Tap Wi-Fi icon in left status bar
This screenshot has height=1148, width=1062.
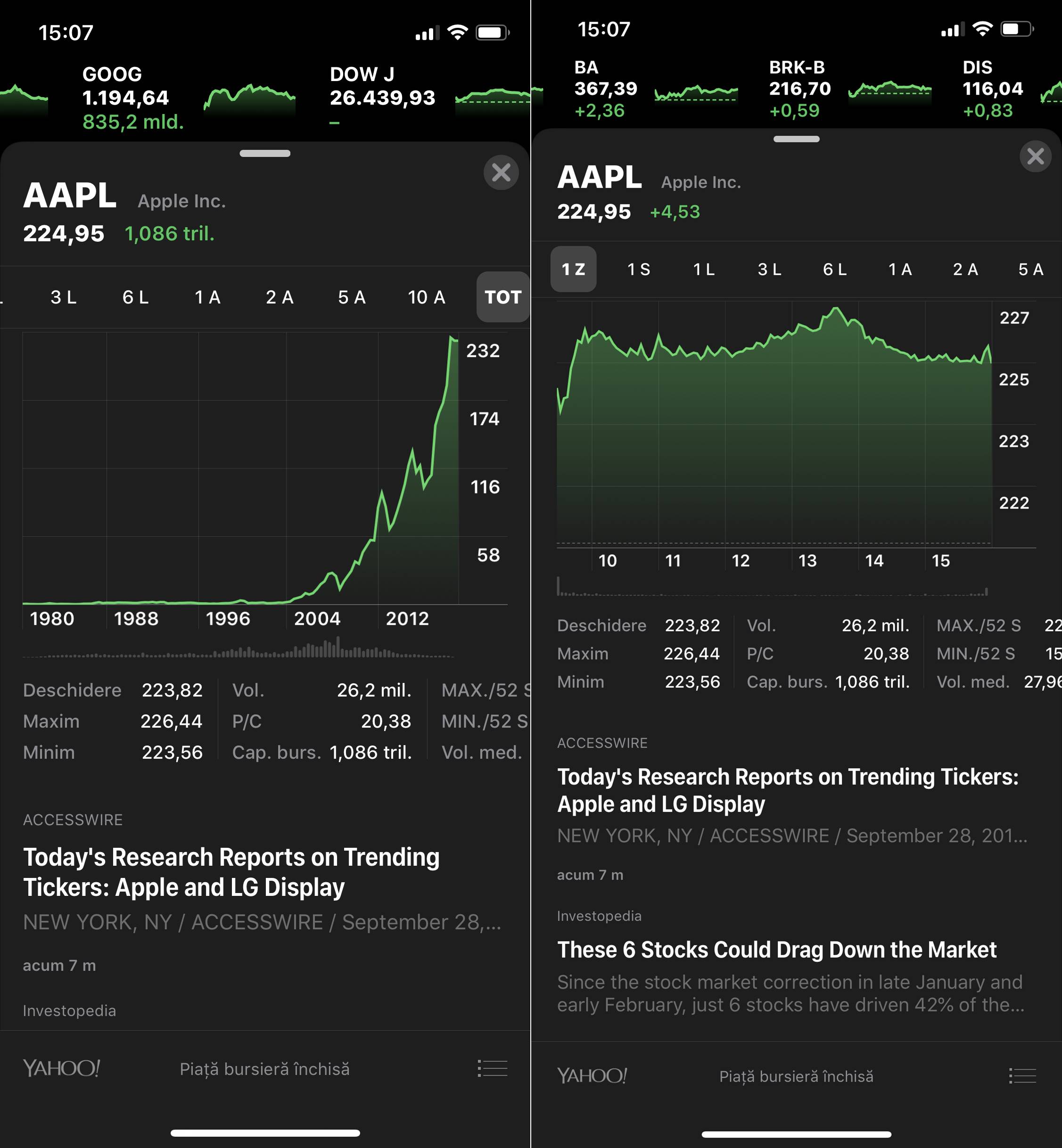pos(457,32)
